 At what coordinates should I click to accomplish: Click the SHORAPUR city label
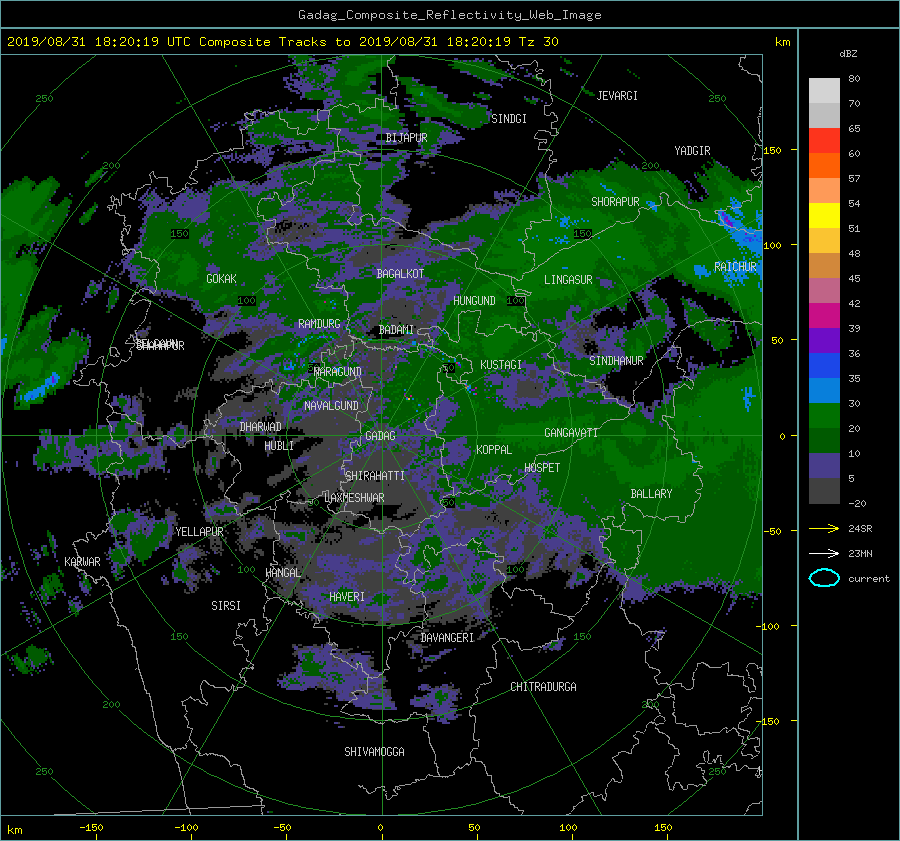pos(615,202)
